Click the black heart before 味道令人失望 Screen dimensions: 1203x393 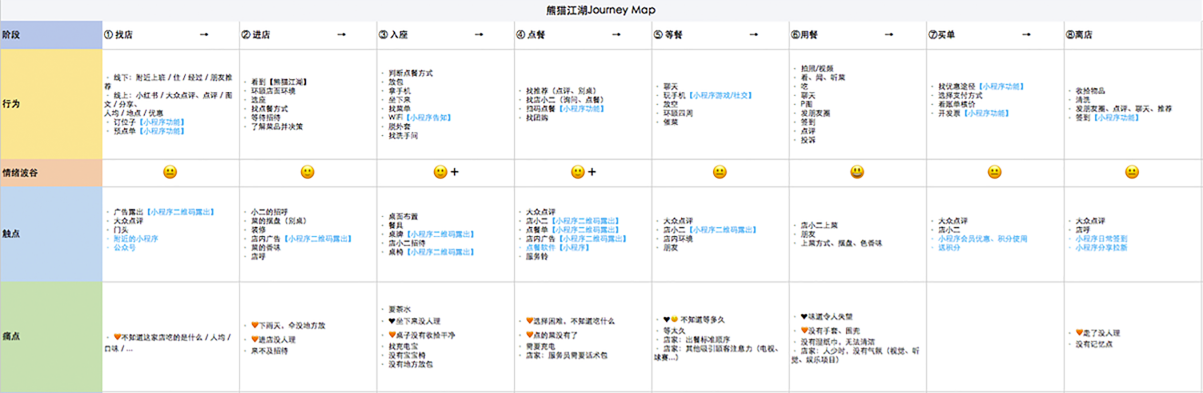803,317
